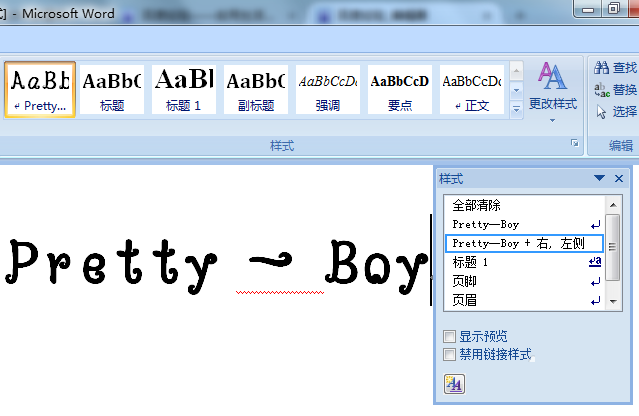Click the Replace (替换) icon
The image size is (639, 416).
[x=601, y=90]
